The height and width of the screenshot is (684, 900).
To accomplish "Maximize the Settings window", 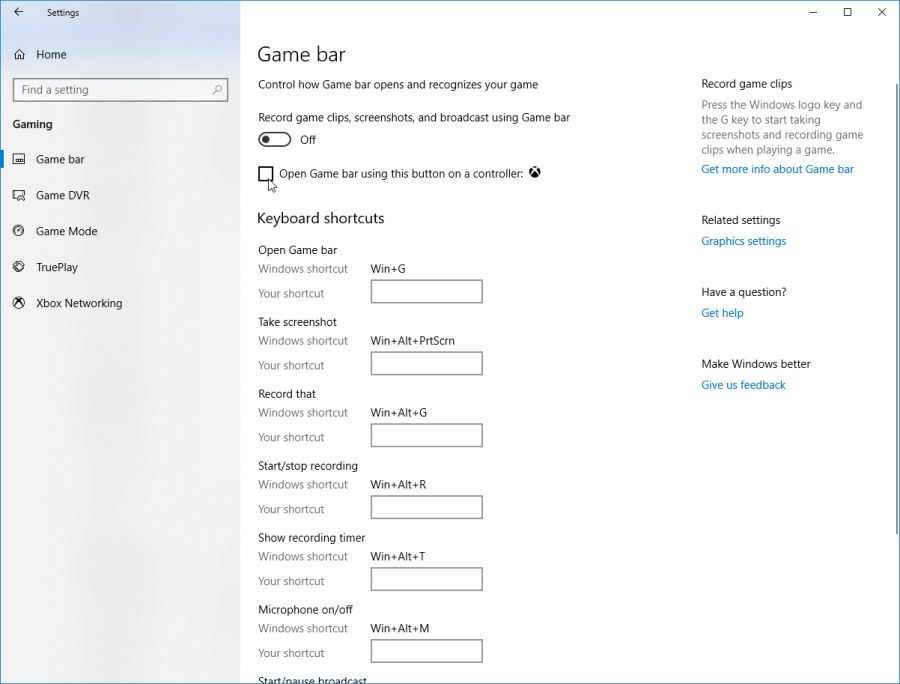I will click(847, 12).
